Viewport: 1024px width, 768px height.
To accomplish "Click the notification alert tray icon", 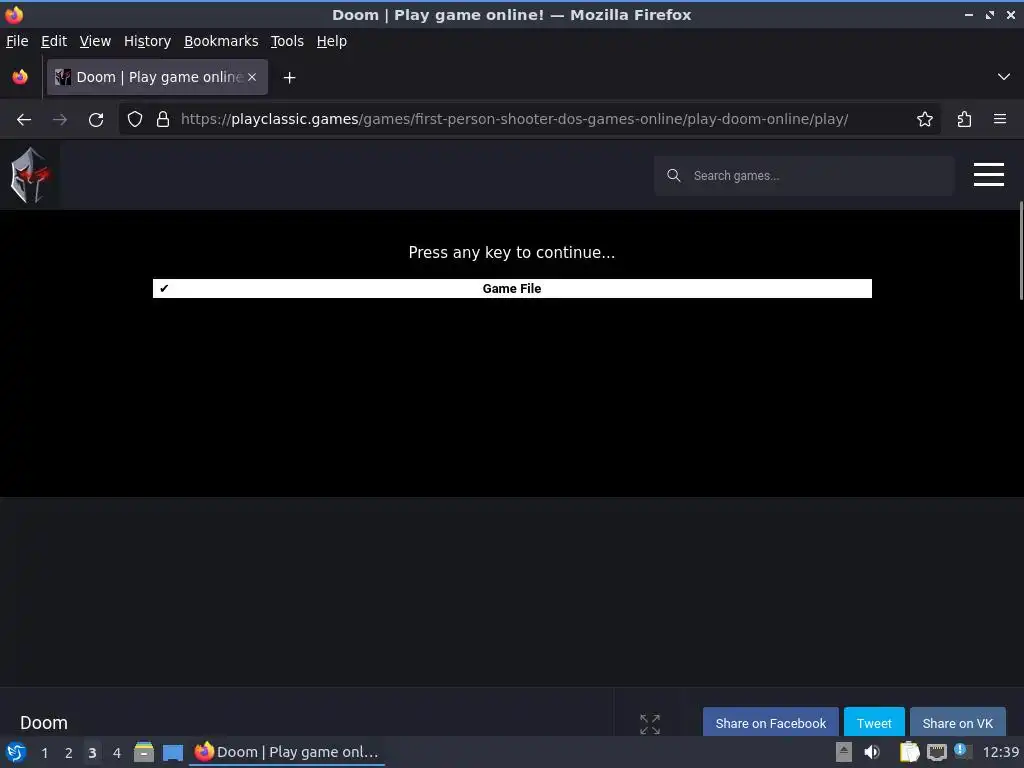I will (x=961, y=750).
